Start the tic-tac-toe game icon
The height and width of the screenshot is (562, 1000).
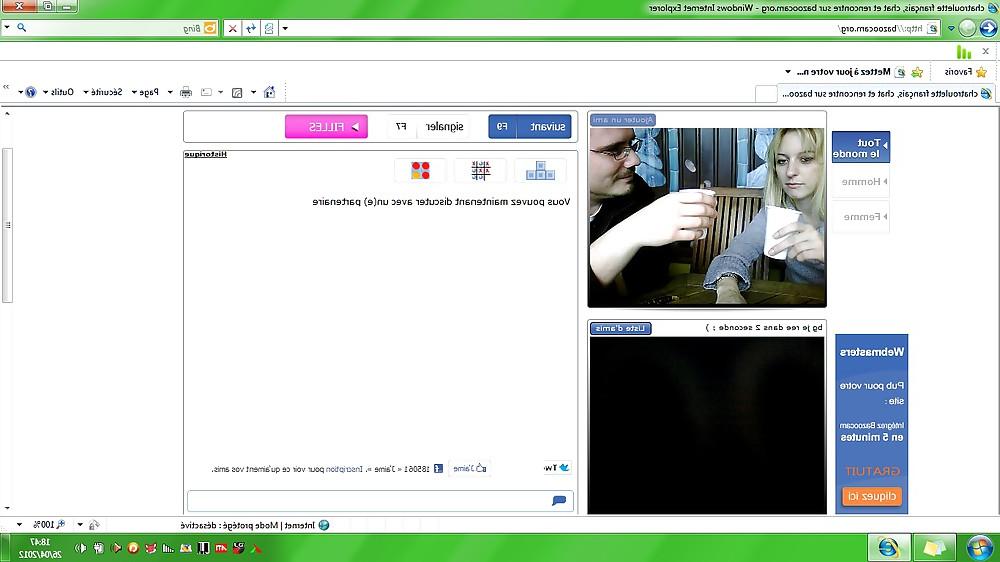coord(481,170)
